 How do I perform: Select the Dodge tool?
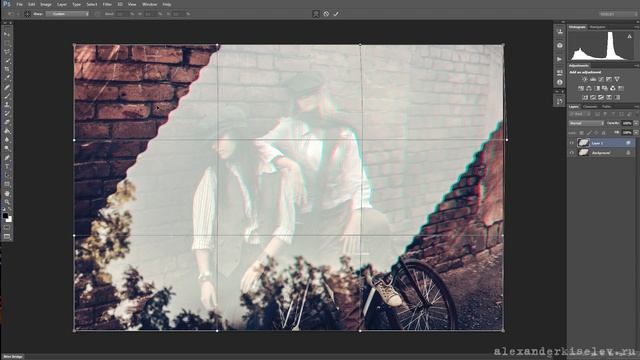pyautogui.click(x=7, y=149)
